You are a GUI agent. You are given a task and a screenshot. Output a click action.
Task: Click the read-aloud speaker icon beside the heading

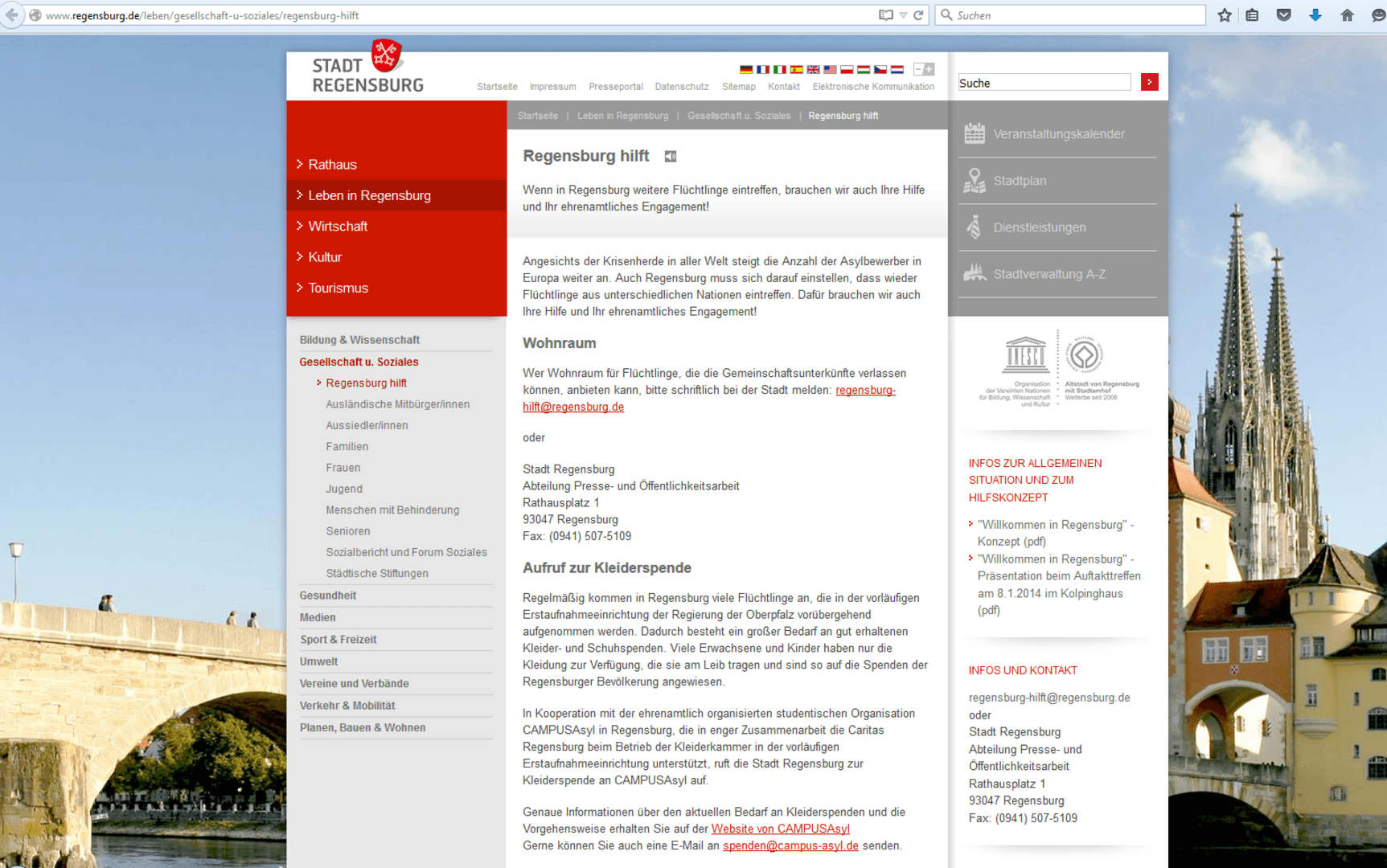click(x=670, y=157)
